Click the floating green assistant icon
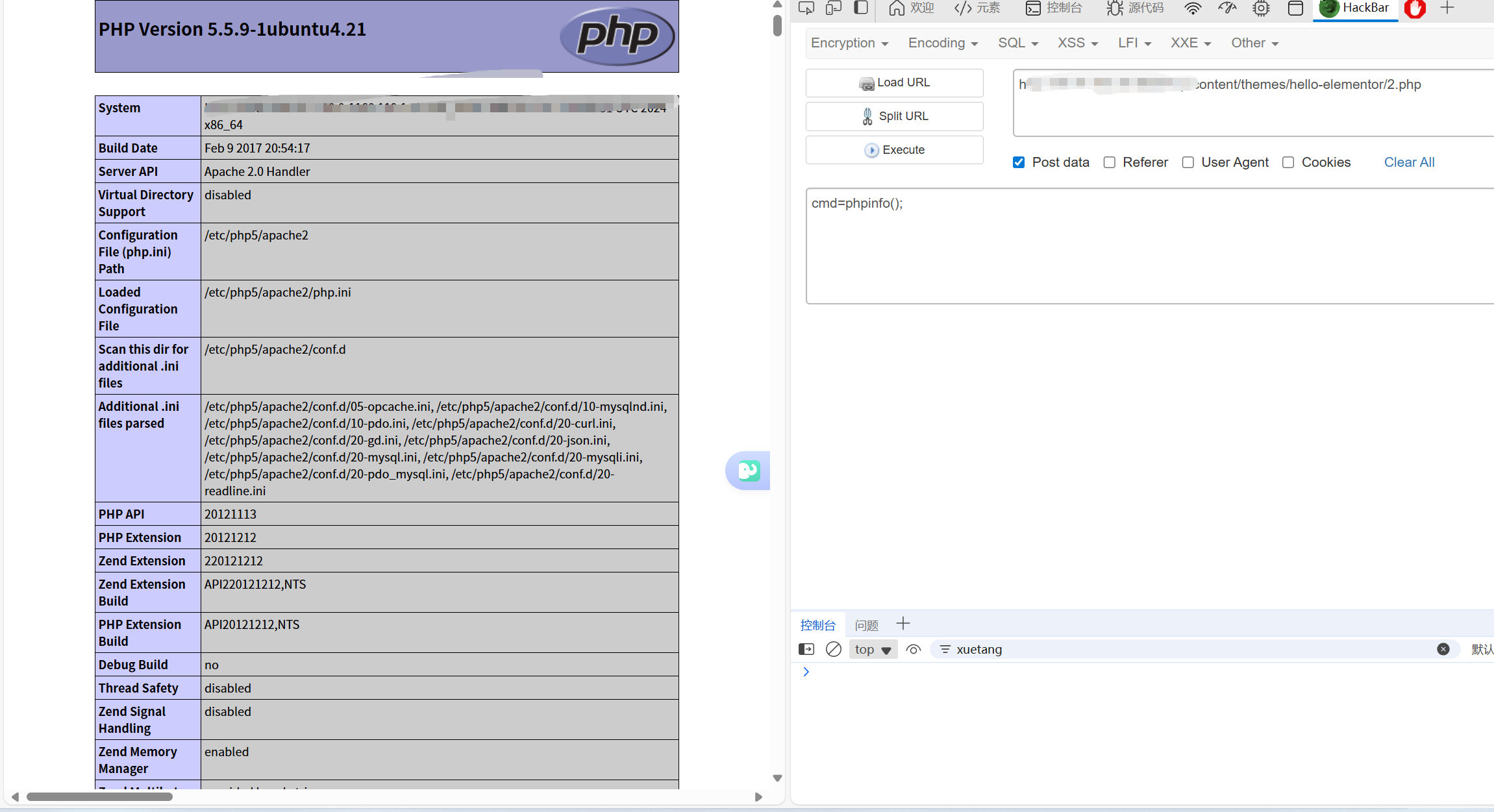Screen dimensions: 1494x812 pyautogui.click(x=749, y=471)
